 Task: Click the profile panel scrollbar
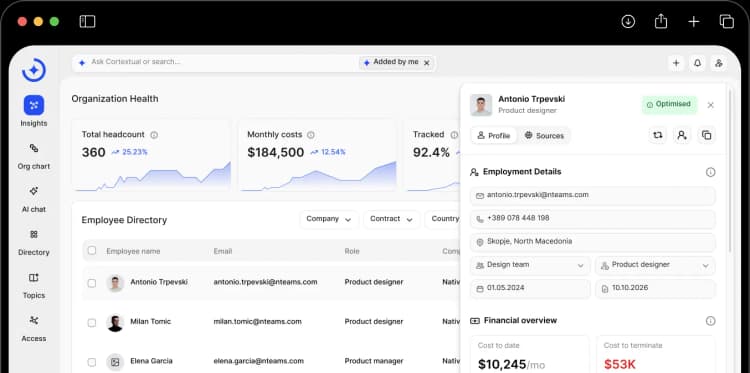(729, 172)
